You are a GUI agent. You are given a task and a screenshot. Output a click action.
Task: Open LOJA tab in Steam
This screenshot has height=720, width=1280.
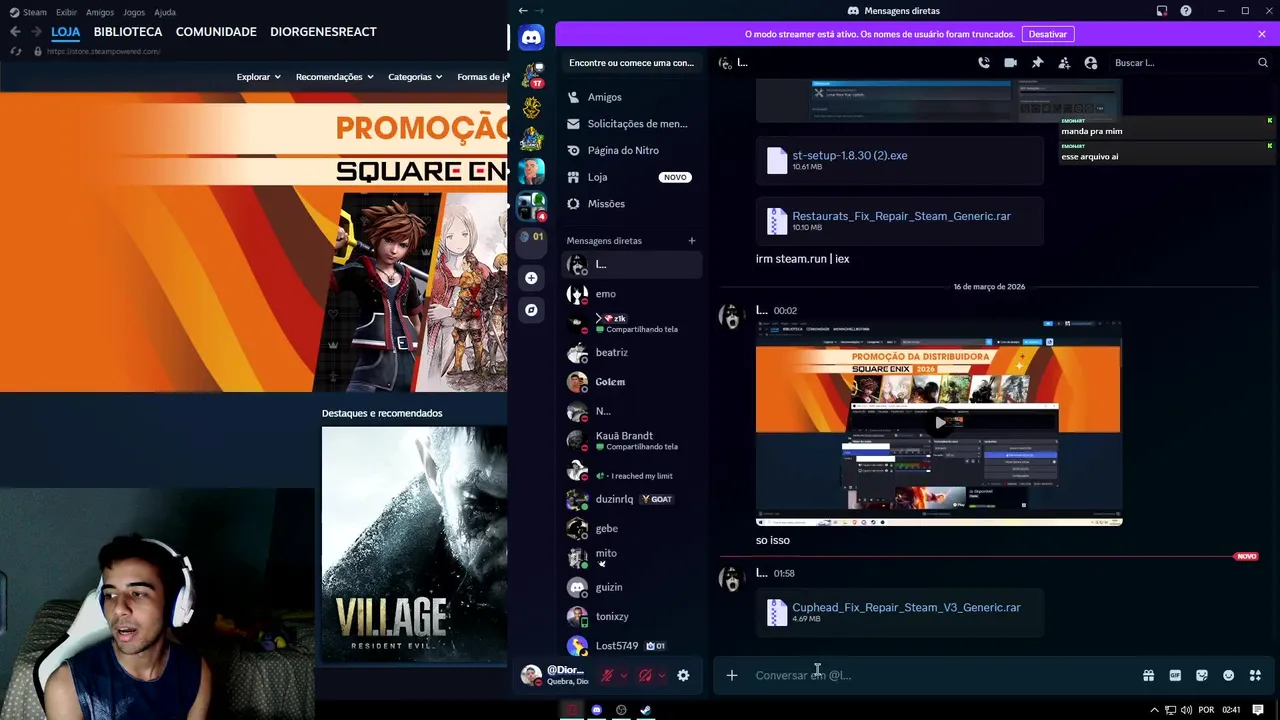(66, 32)
